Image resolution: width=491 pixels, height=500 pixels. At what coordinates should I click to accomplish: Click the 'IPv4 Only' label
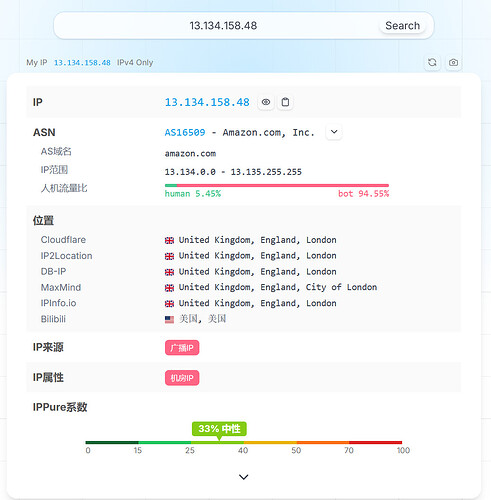coord(135,63)
